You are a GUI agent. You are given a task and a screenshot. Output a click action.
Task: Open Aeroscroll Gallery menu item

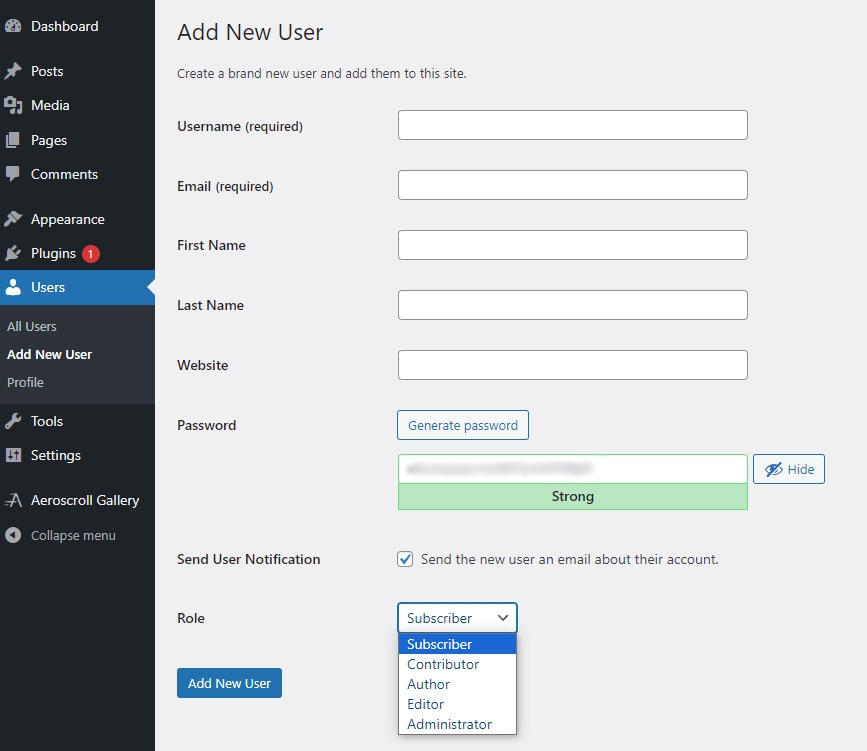click(77, 500)
